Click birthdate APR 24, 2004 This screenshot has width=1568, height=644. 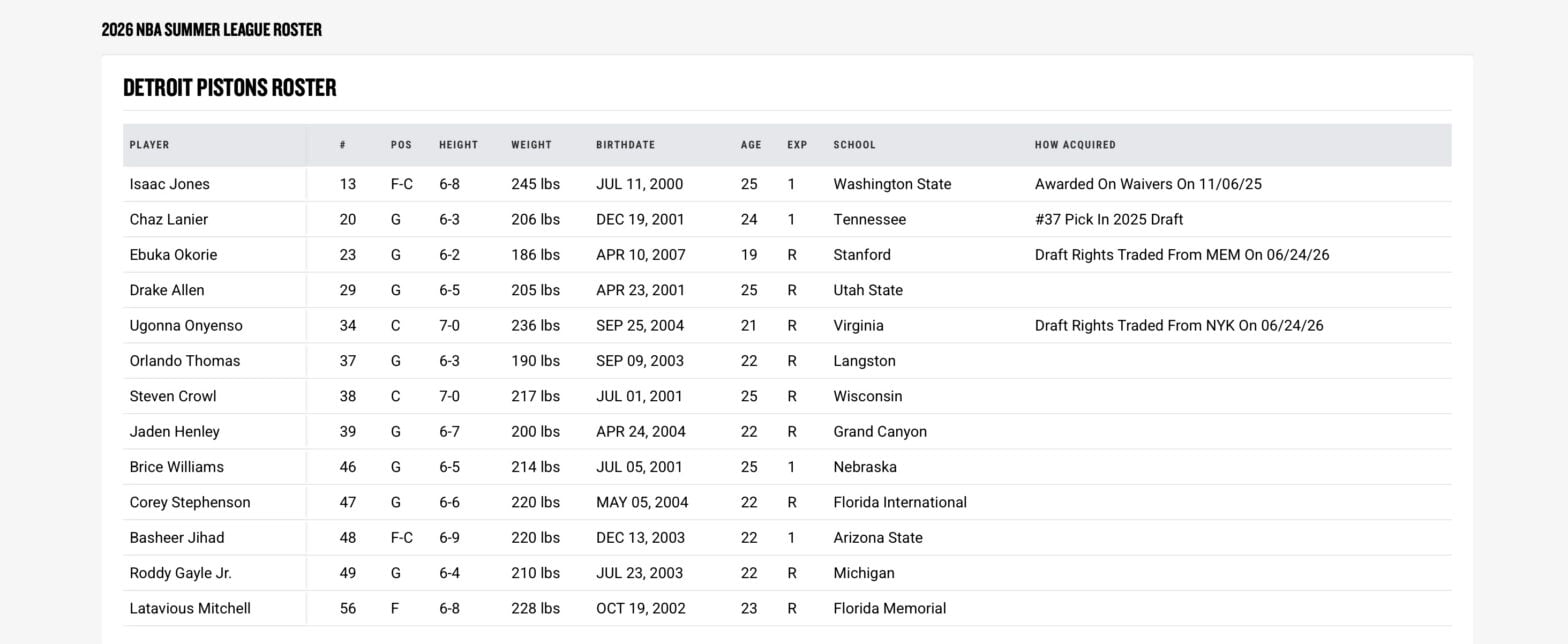tap(641, 432)
